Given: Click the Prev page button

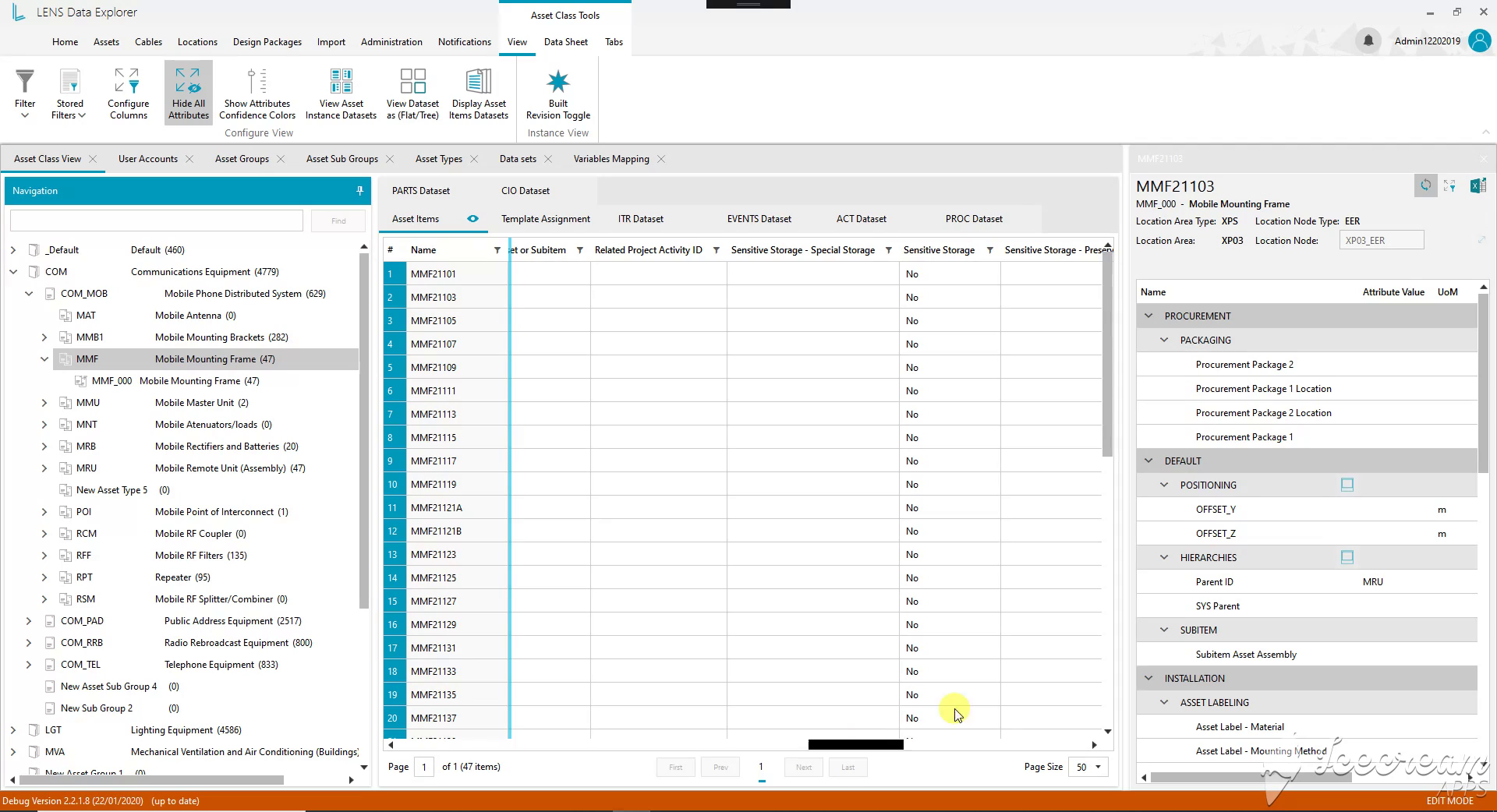Looking at the screenshot, I should pos(720,767).
